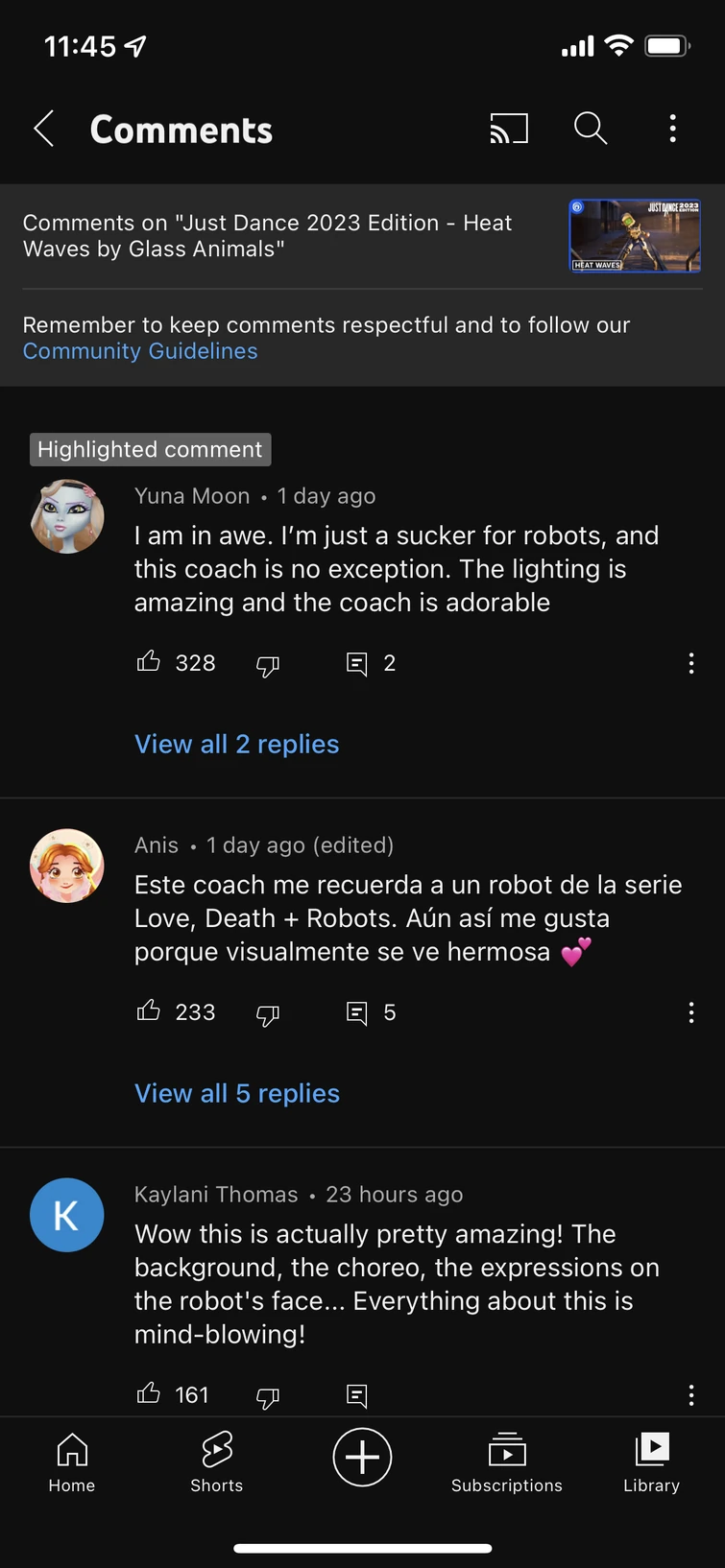
Task: Open the Shorts tab icon
Action: [x=216, y=1449]
